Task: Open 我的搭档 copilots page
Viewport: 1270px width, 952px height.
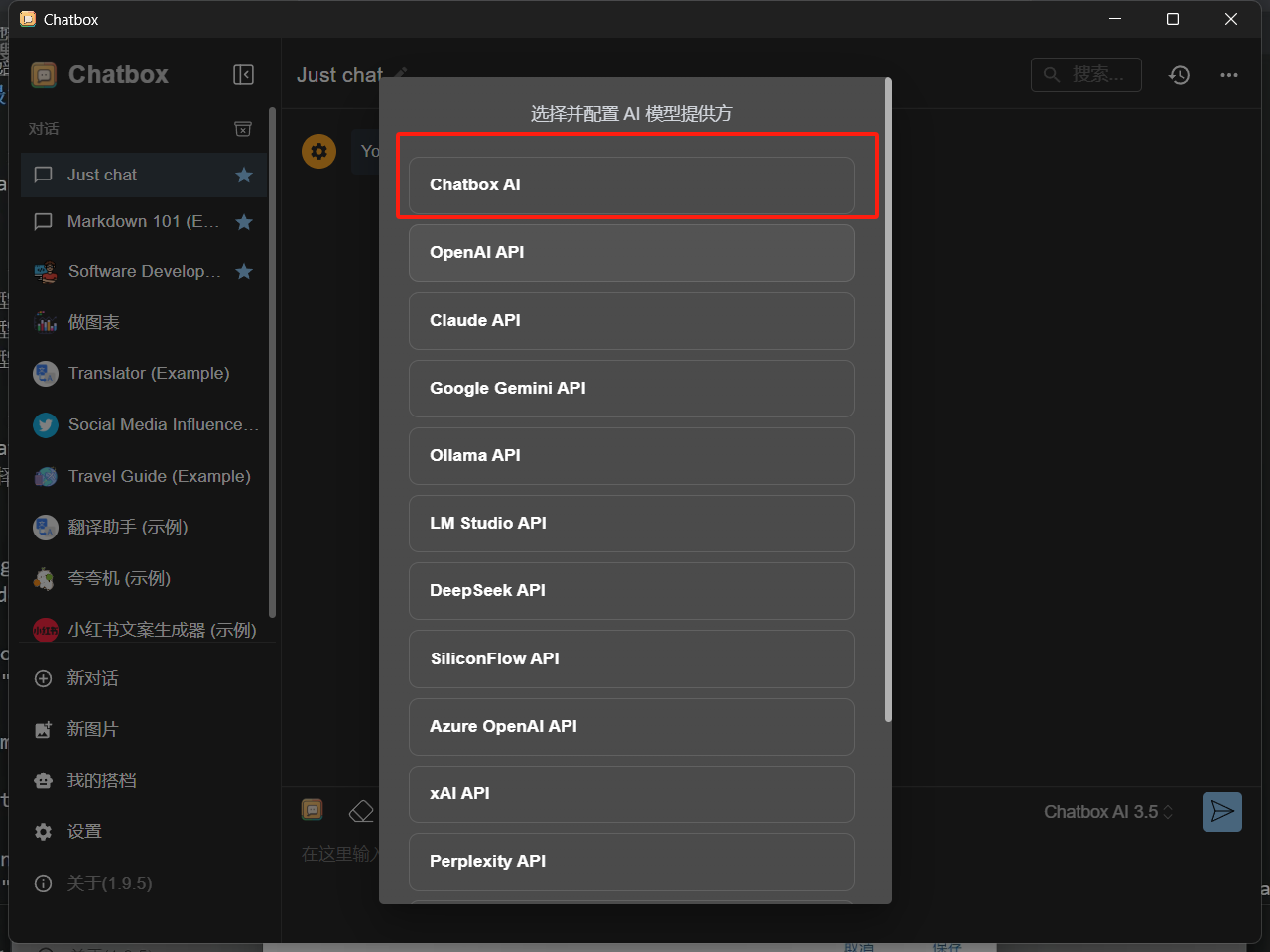Action: [x=144, y=781]
